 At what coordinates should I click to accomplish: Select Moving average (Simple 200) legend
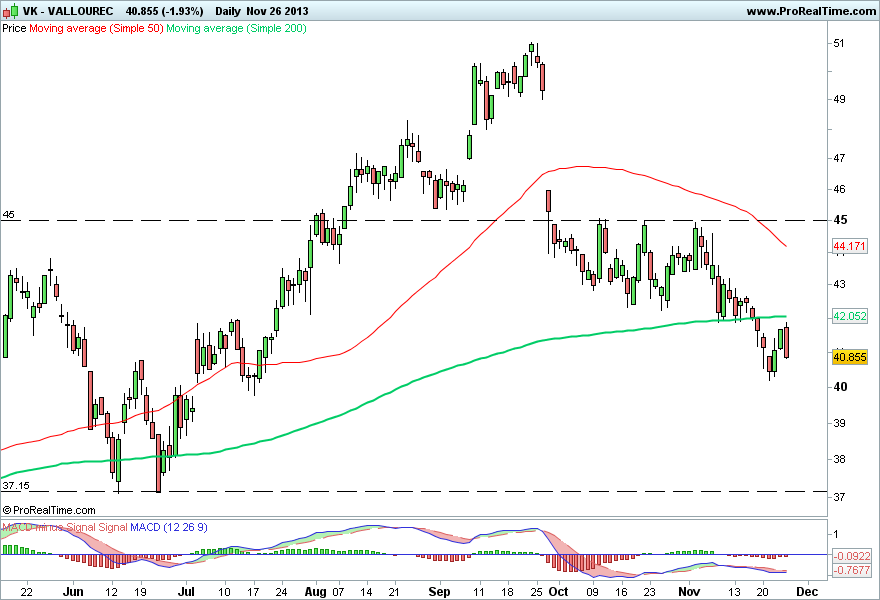(x=236, y=28)
